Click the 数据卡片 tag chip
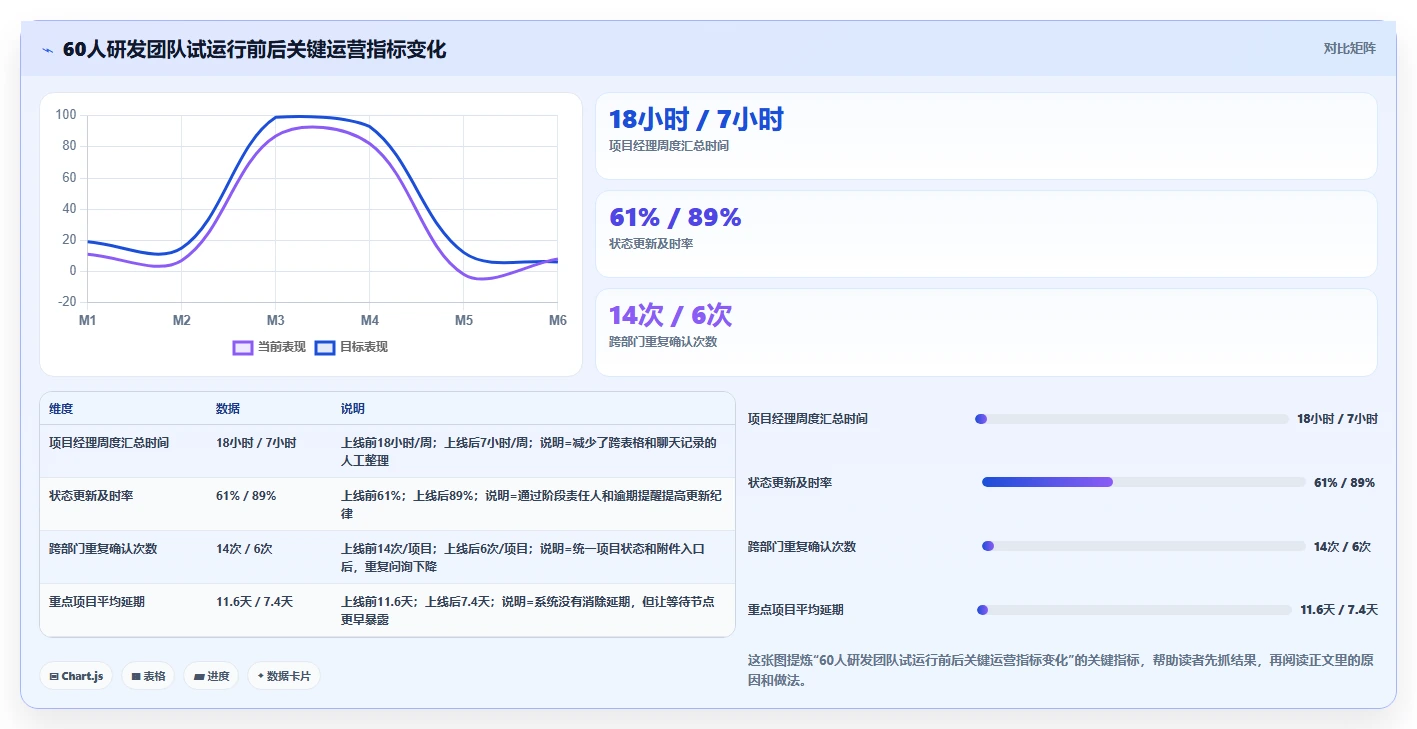Image resolution: width=1417 pixels, height=729 pixels. point(284,676)
